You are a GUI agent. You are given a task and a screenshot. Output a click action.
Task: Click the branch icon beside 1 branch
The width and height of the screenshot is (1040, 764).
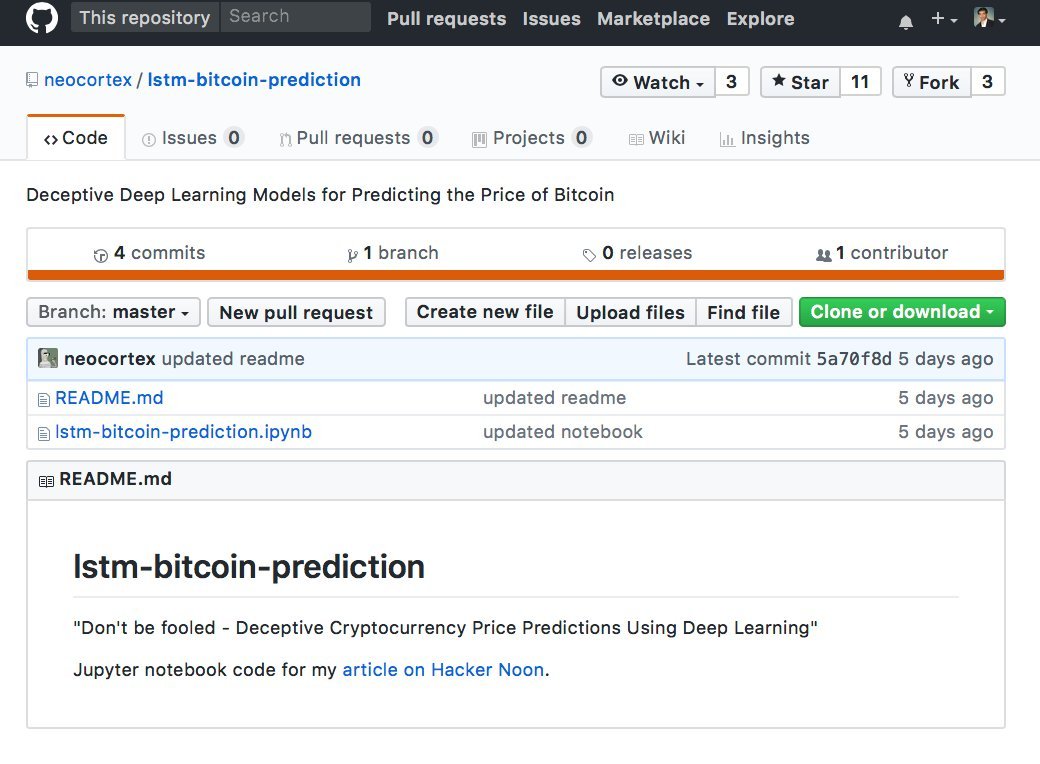pos(352,255)
